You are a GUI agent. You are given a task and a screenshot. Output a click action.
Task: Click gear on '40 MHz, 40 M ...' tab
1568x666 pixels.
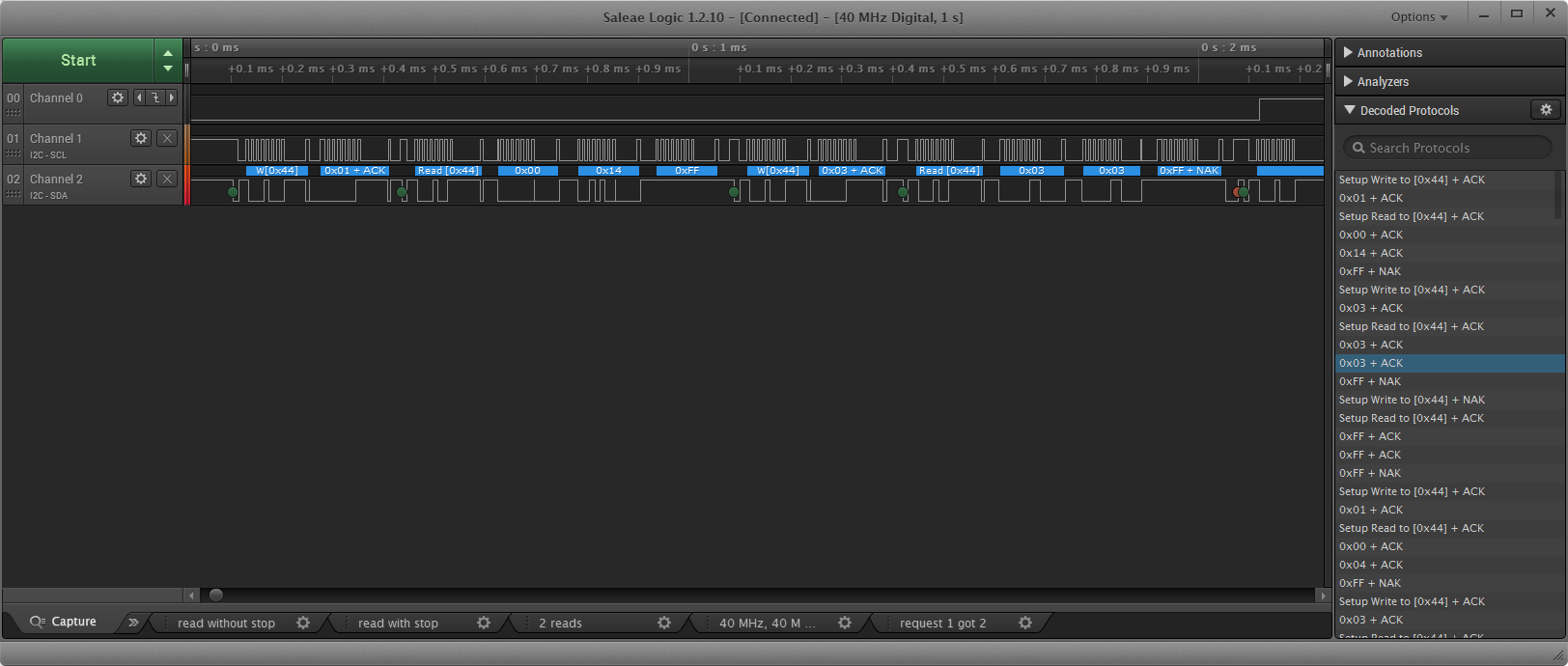(845, 623)
